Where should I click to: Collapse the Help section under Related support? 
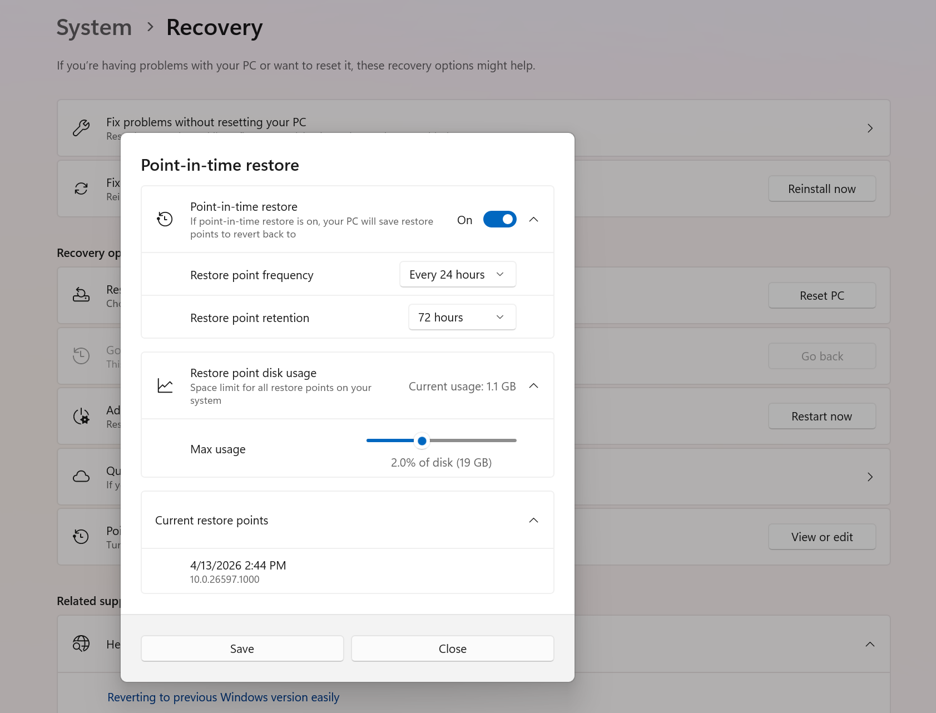(x=870, y=644)
